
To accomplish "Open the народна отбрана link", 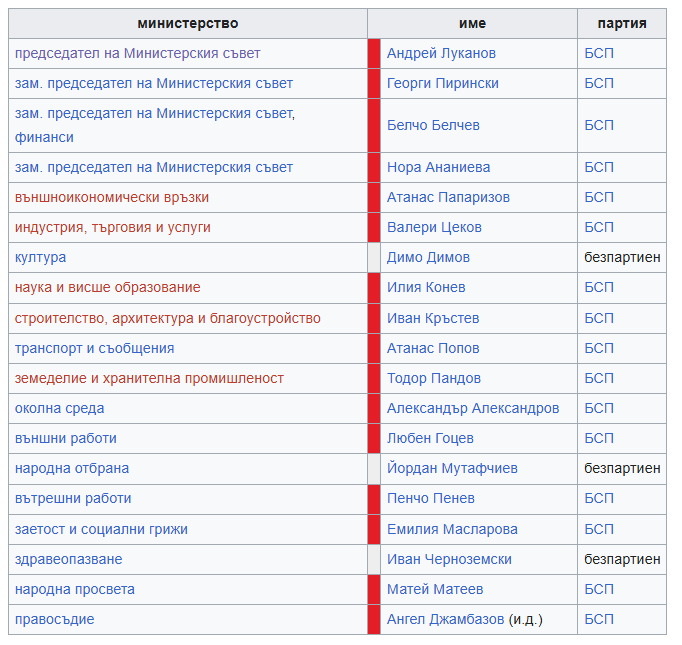I will point(72,468).
